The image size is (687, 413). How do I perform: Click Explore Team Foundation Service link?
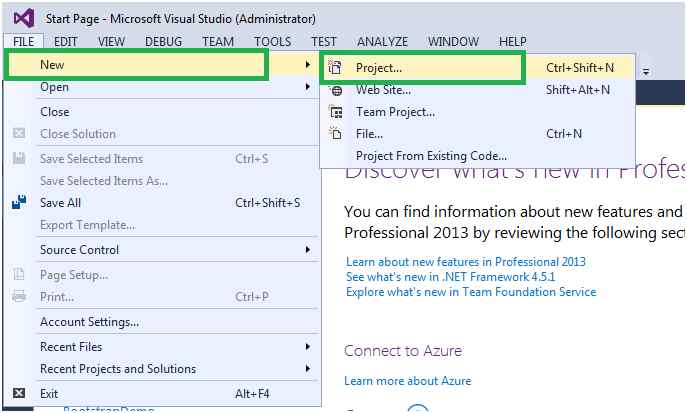[x=470, y=292]
